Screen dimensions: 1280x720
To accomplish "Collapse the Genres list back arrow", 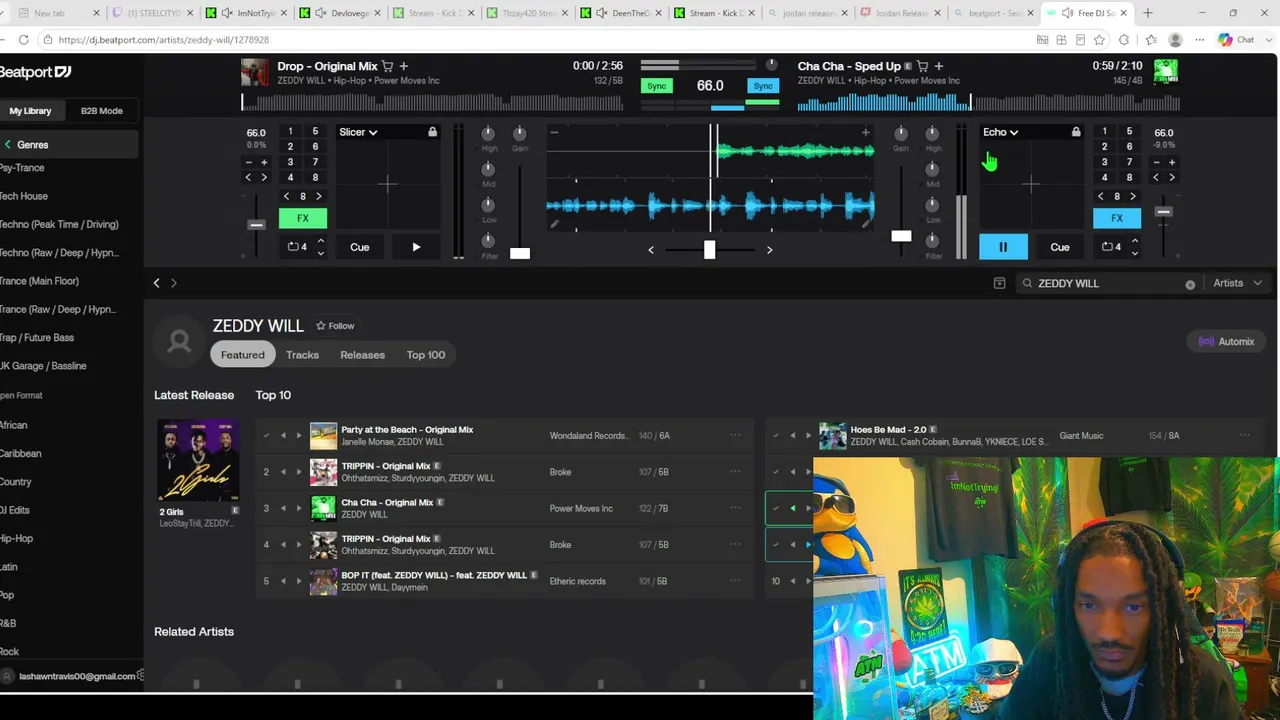I will click(x=8, y=145).
